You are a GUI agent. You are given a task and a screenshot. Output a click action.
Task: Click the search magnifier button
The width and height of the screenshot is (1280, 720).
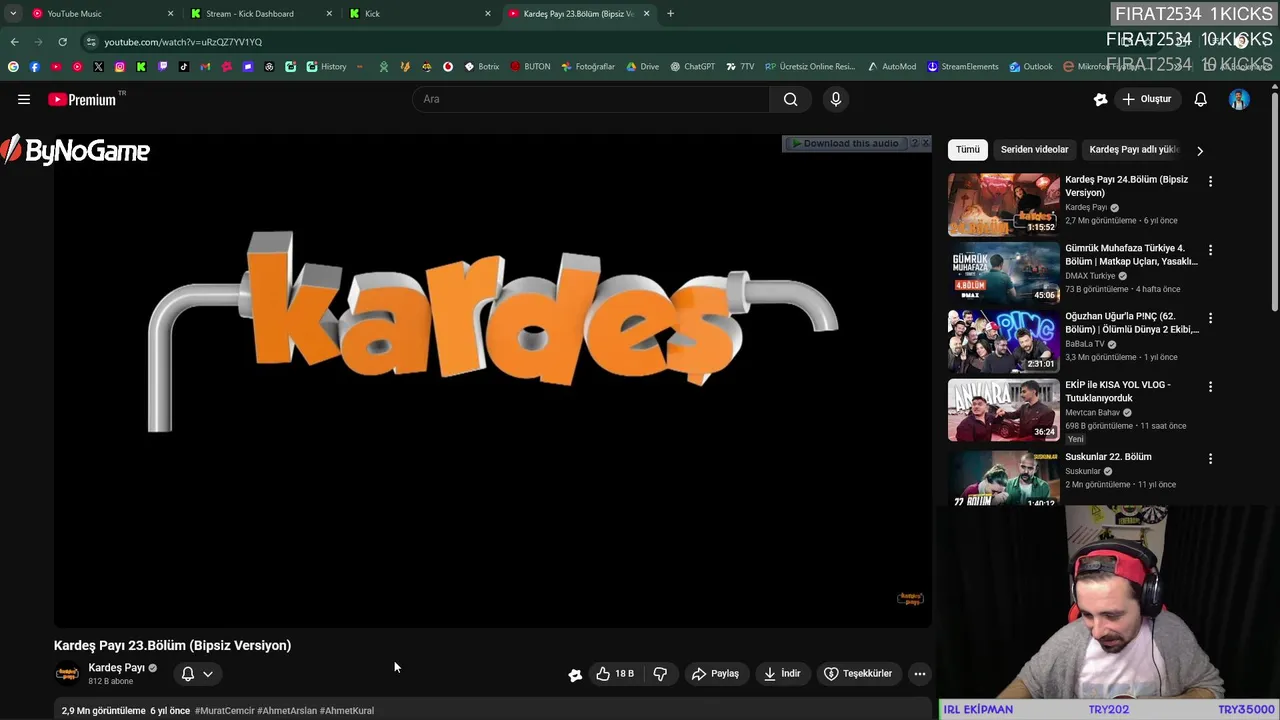coord(790,99)
